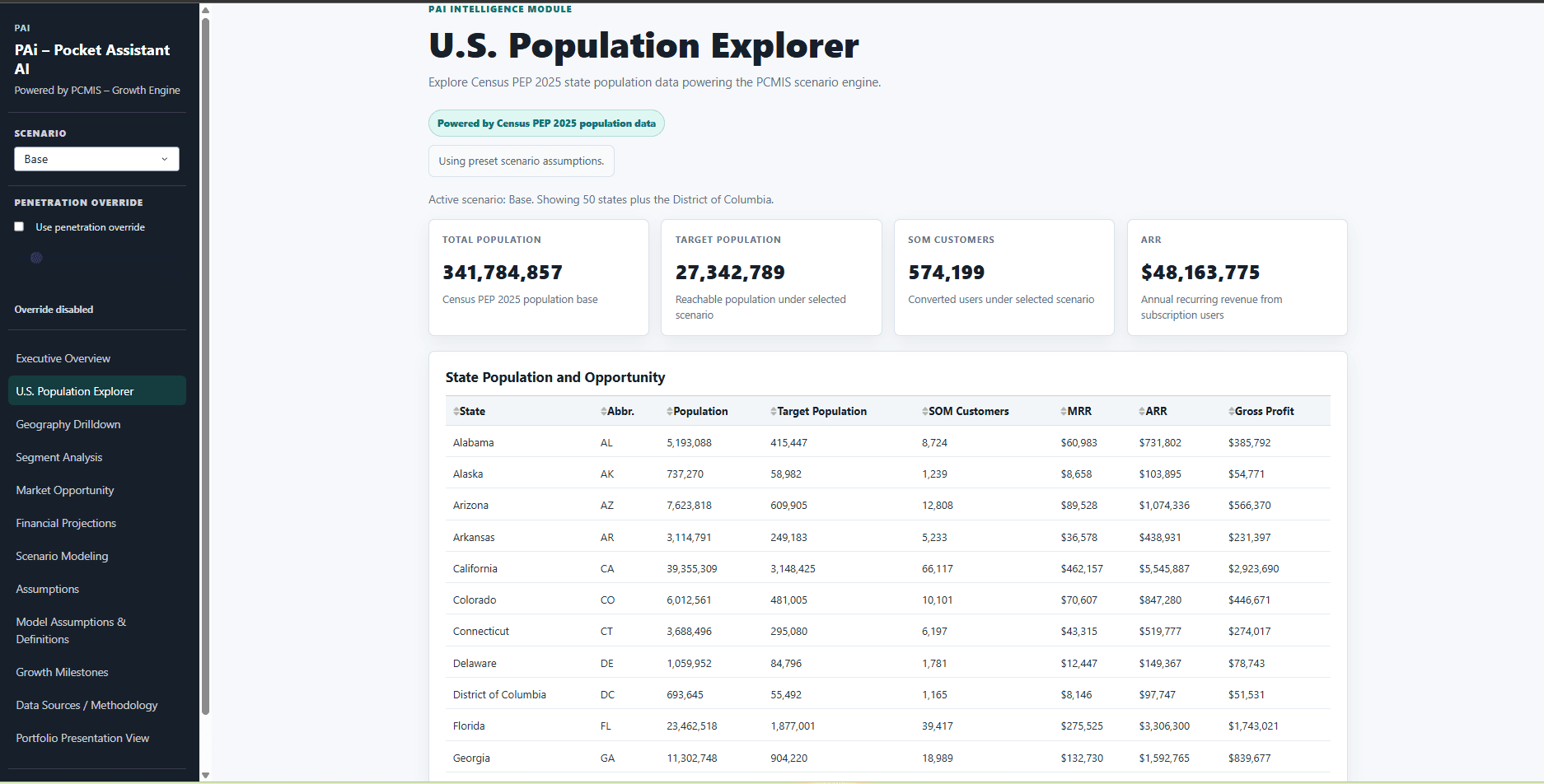
Task: Click Georgia's ARR value $1,592,765
Action: pos(1164,758)
